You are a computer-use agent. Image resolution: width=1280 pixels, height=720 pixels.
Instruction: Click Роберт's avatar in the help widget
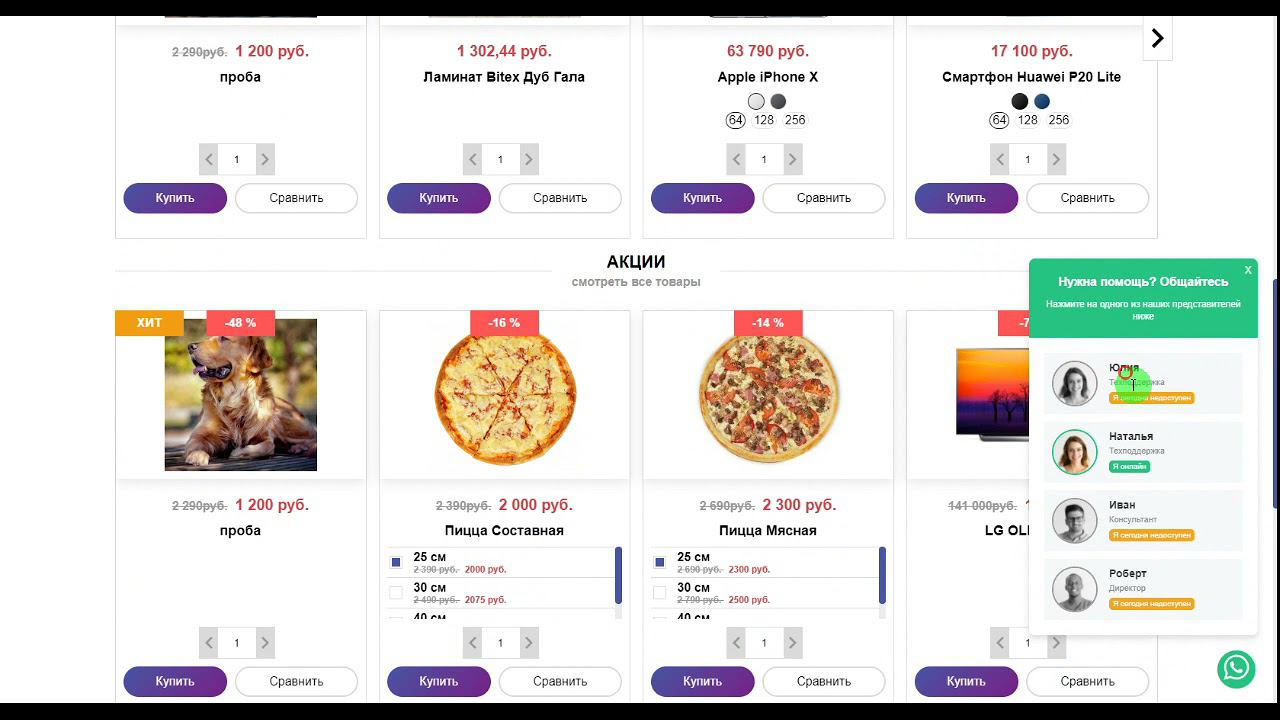coord(1075,590)
